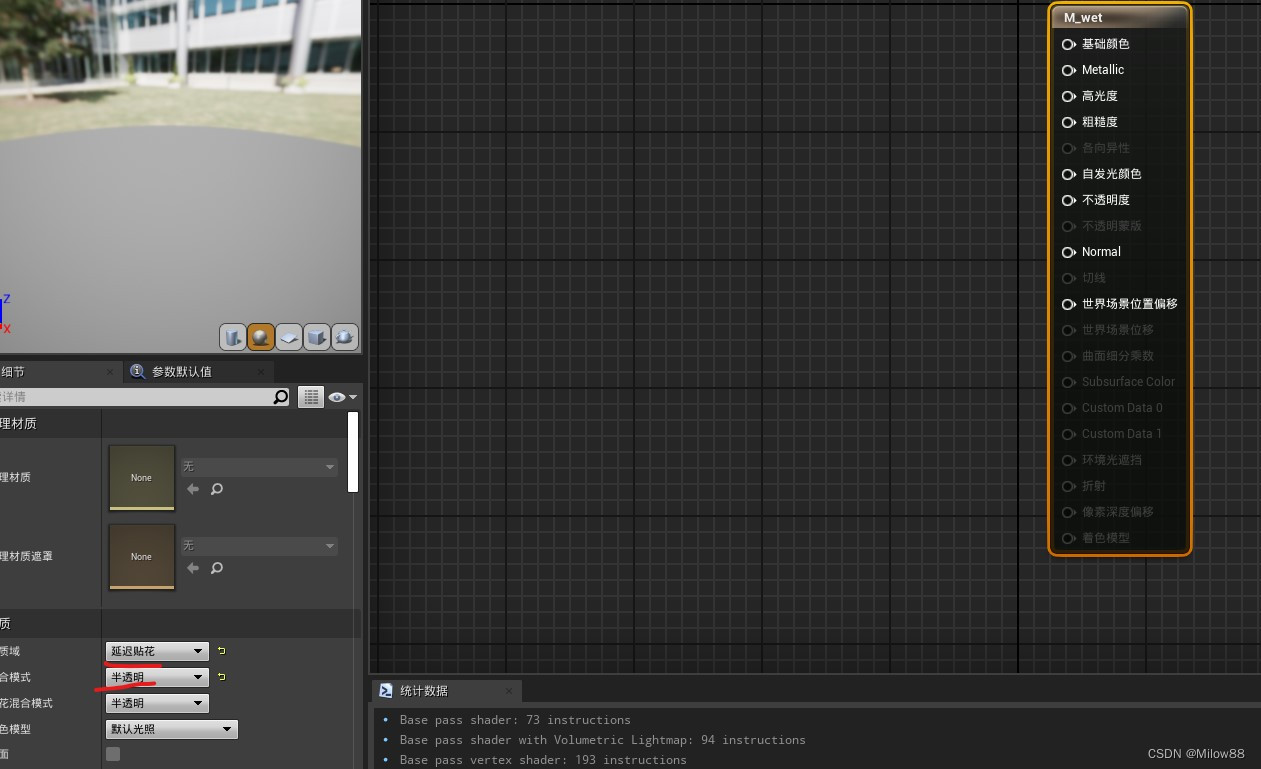Open the details view options eye menu
This screenshot has height=769, width=1261.
[342, 397]
